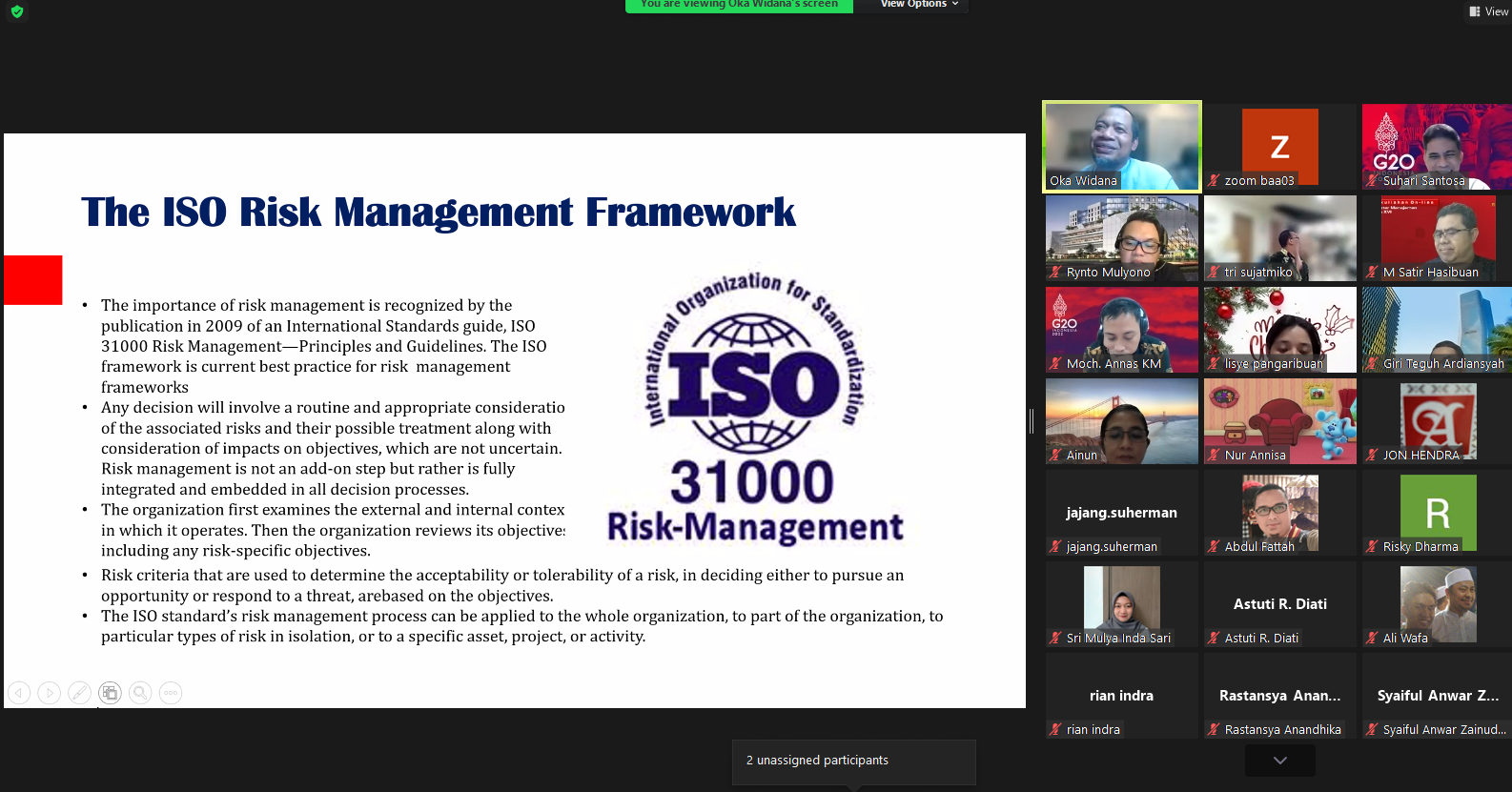Select the zoom baa03 avatar tile
This screenshot has height=792, width=1512.
(x=1280, y=147)
